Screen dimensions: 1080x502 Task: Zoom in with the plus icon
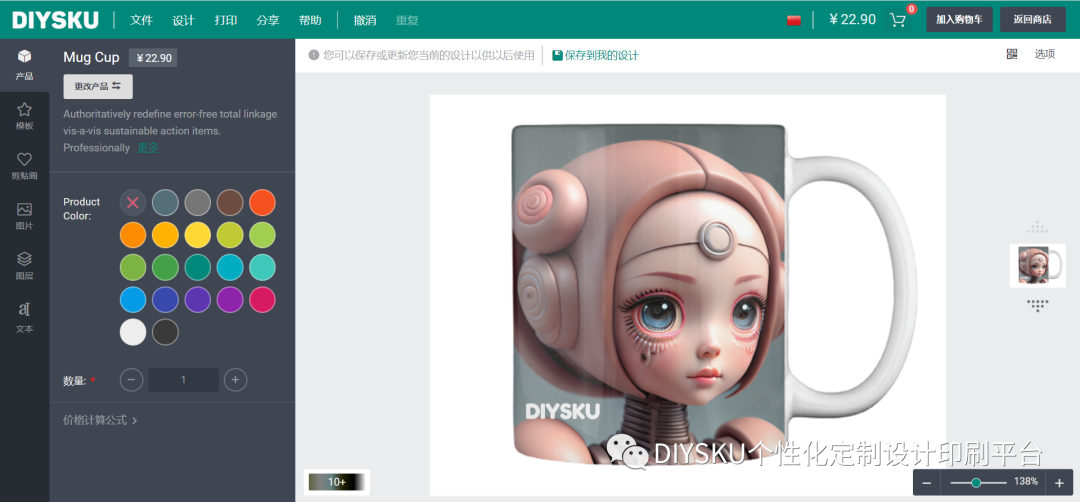[1059, 483]
